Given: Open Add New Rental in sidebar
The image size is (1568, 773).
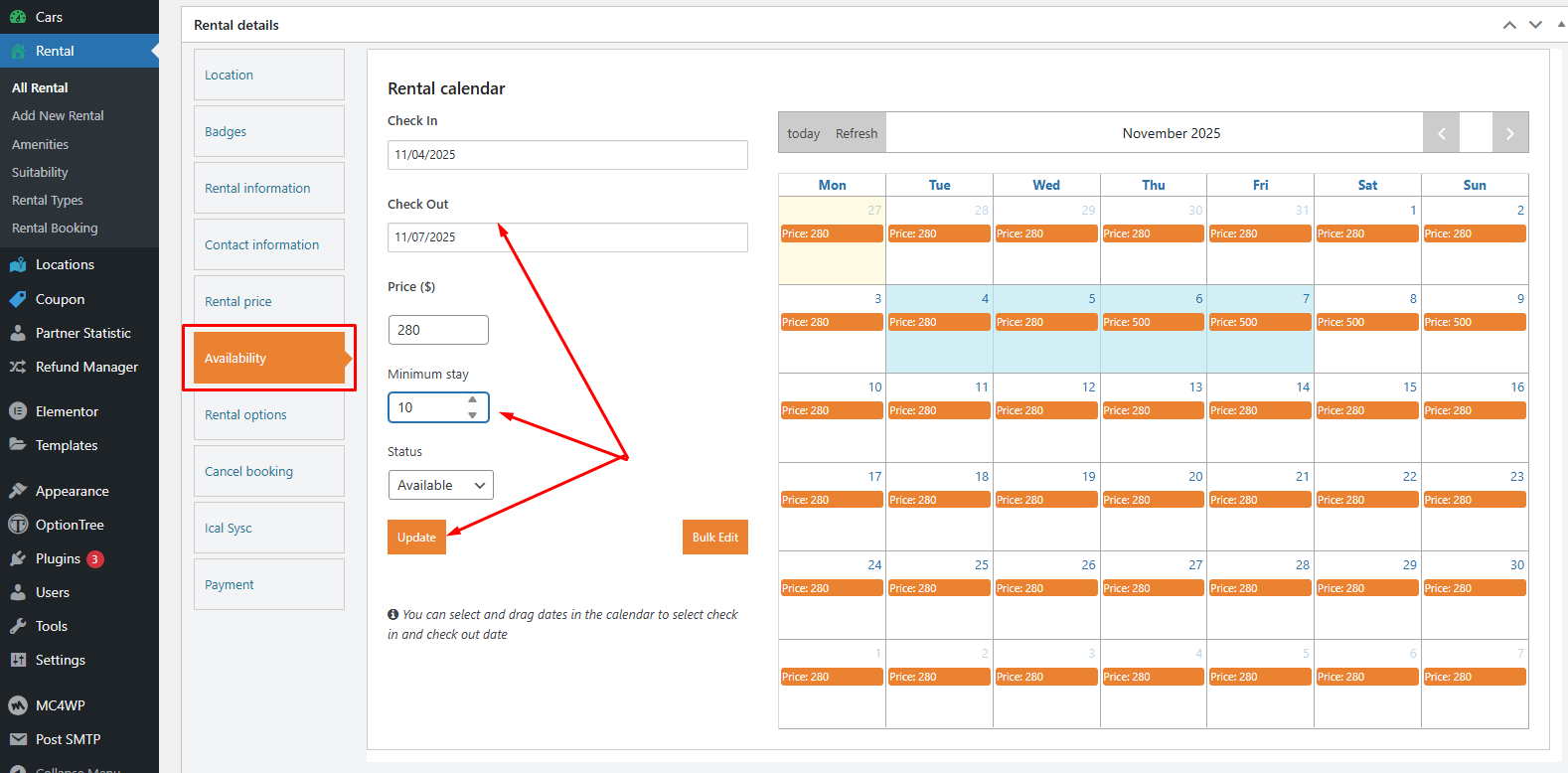Looking at the screenshot, I should pyautogui.click(x=58, y=116).
